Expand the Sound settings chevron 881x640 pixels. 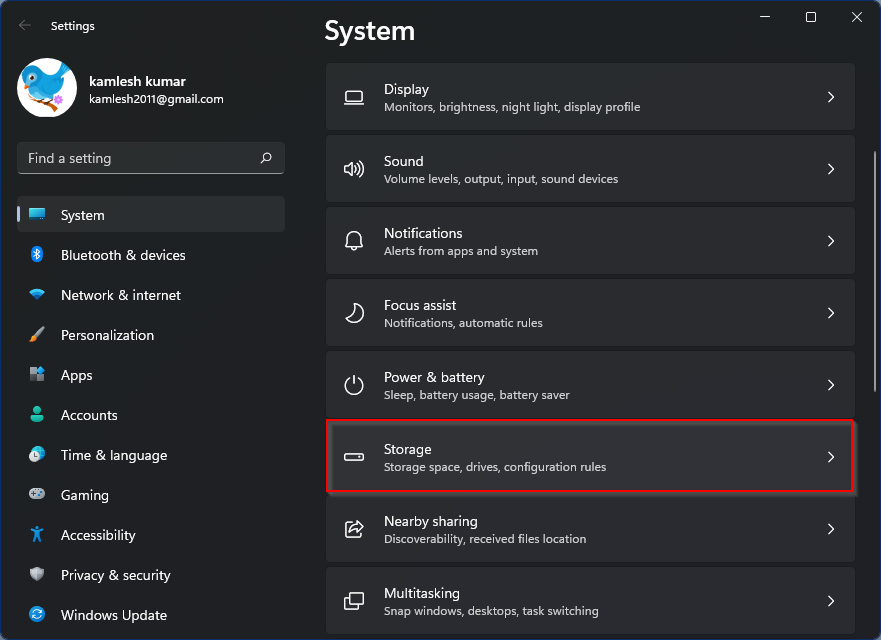(x=830, y=169)
